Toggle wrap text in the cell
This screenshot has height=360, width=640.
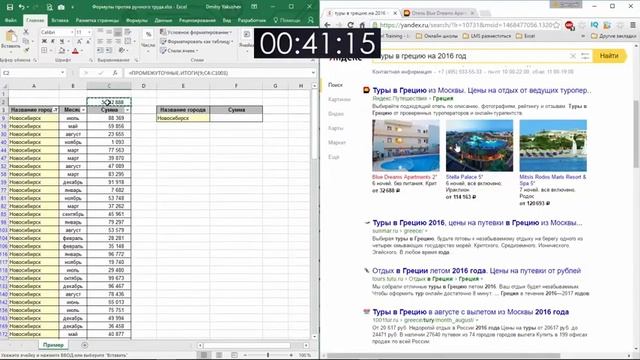coord(128,32)
